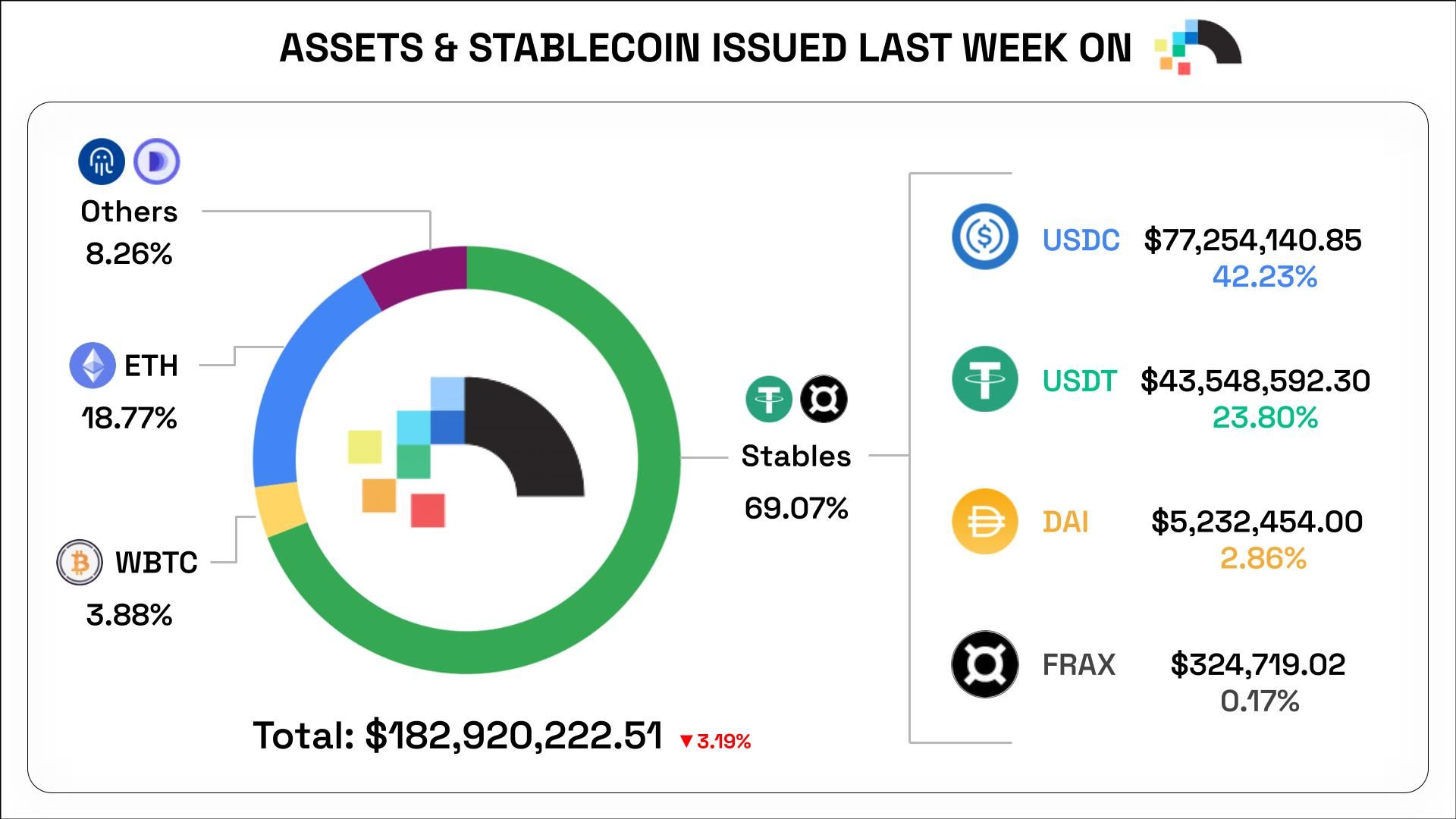The width and height of the screenshot is (1456, 819).
Task: Click the blue jellyfish icon above Others
Action: 102,162
